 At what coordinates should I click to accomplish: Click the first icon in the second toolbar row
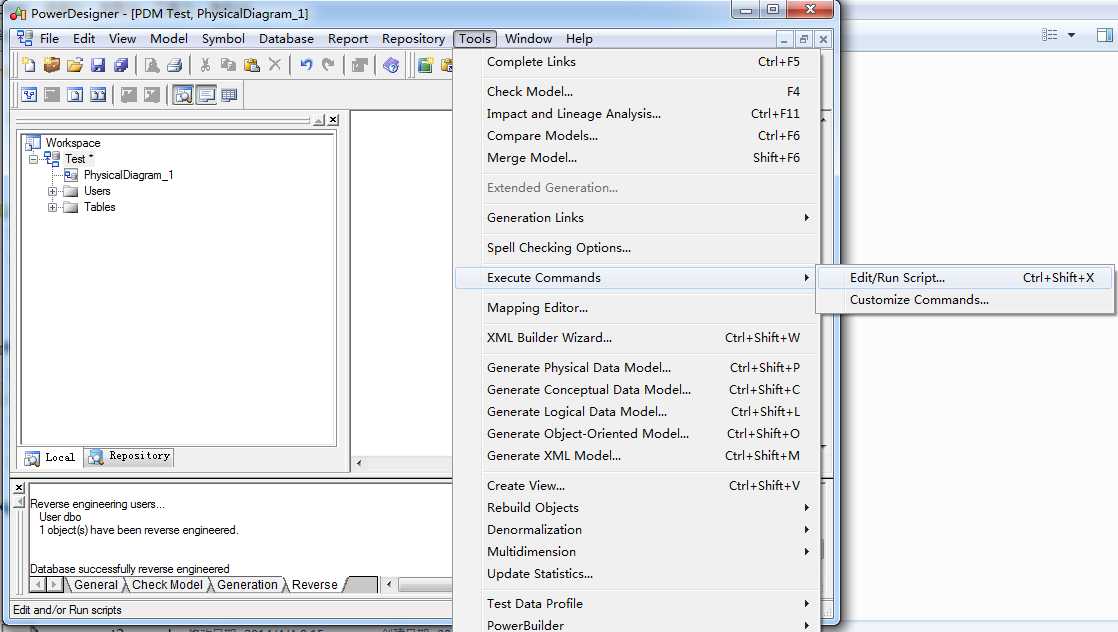tap(29, 95)
